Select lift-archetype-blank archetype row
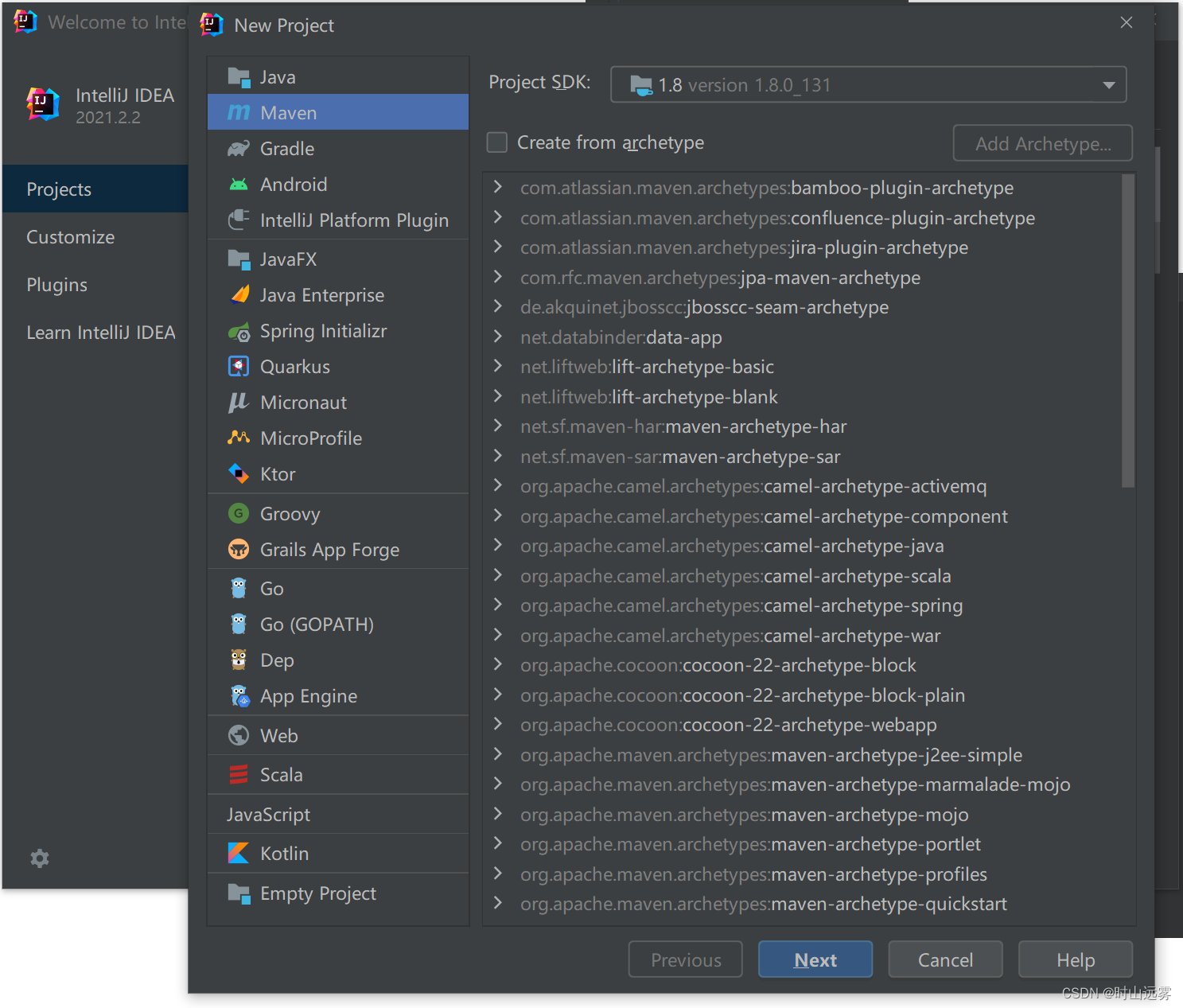Screen dimensions: 1183x1008 802,397
